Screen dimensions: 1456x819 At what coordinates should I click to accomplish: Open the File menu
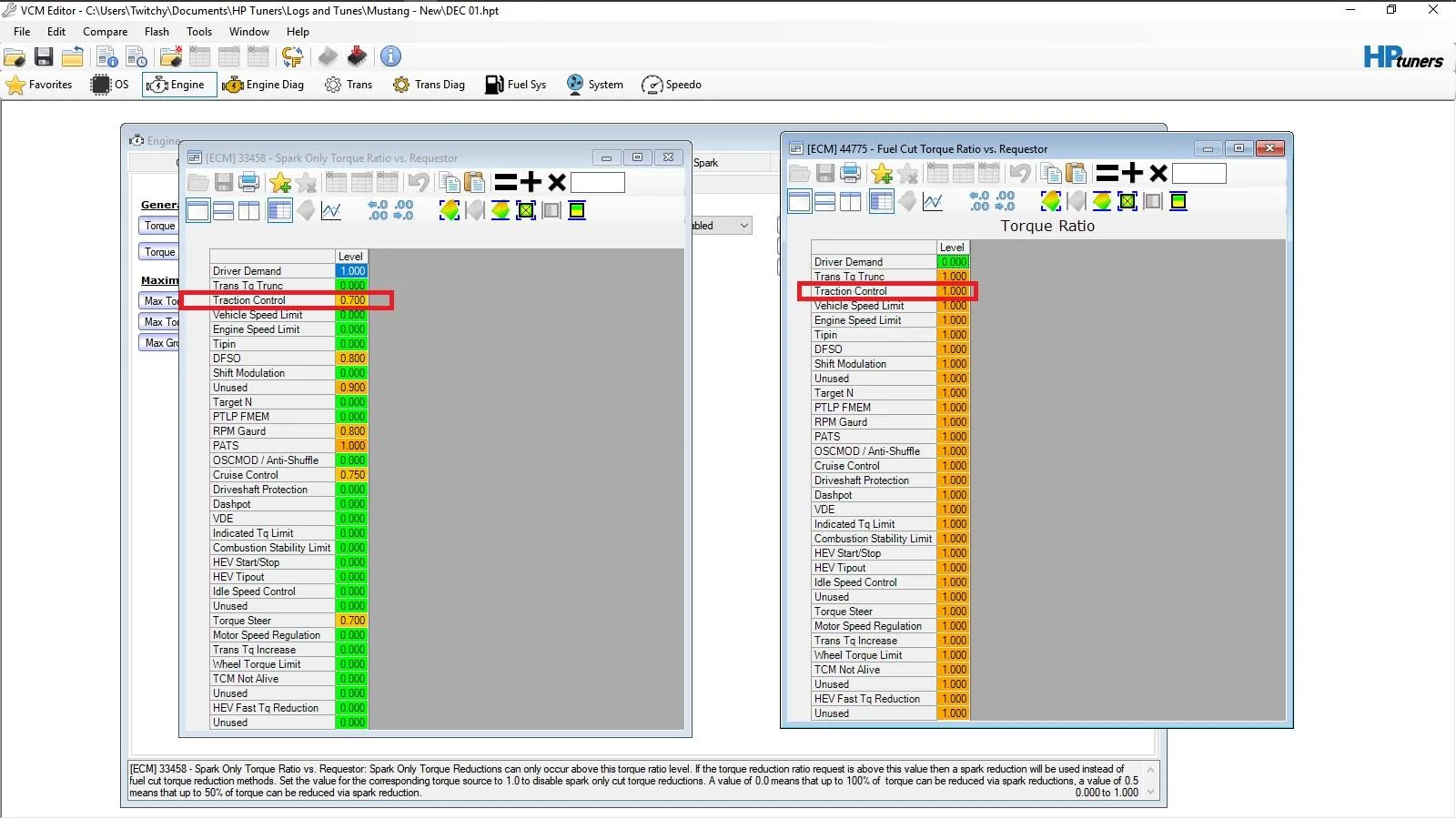coord(22,32)
